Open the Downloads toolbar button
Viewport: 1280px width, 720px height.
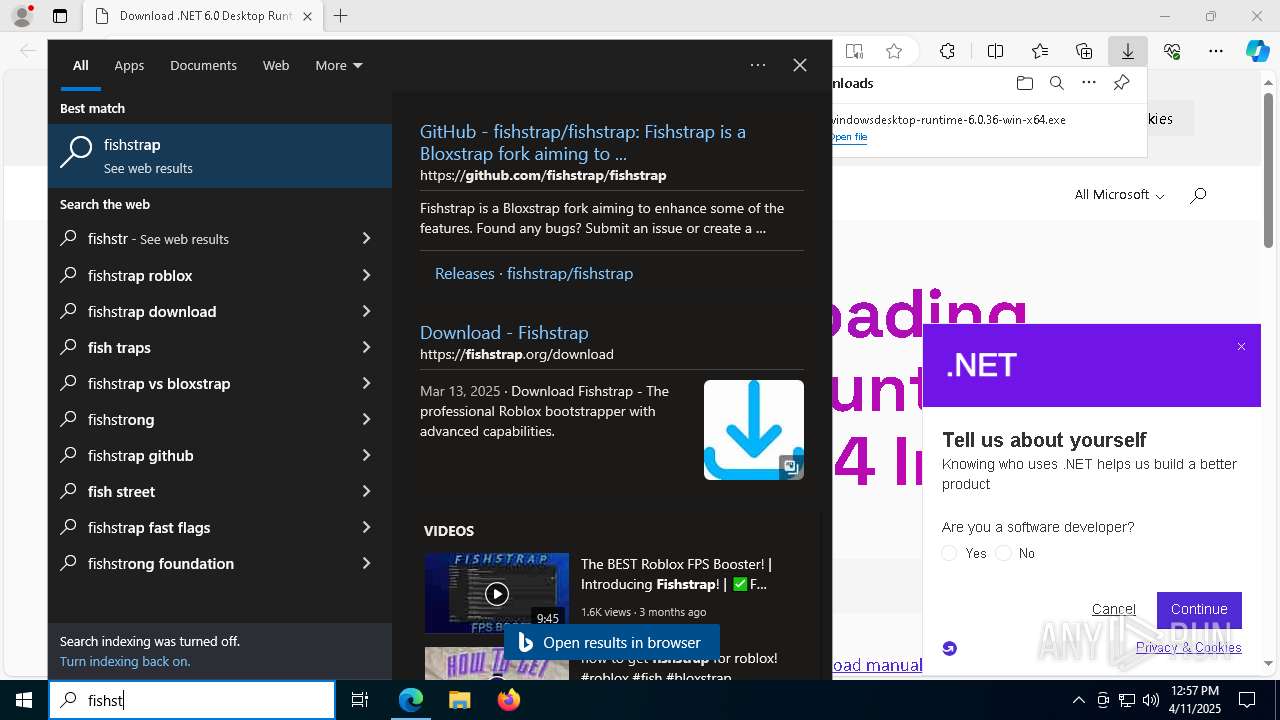pos(1128,51)
